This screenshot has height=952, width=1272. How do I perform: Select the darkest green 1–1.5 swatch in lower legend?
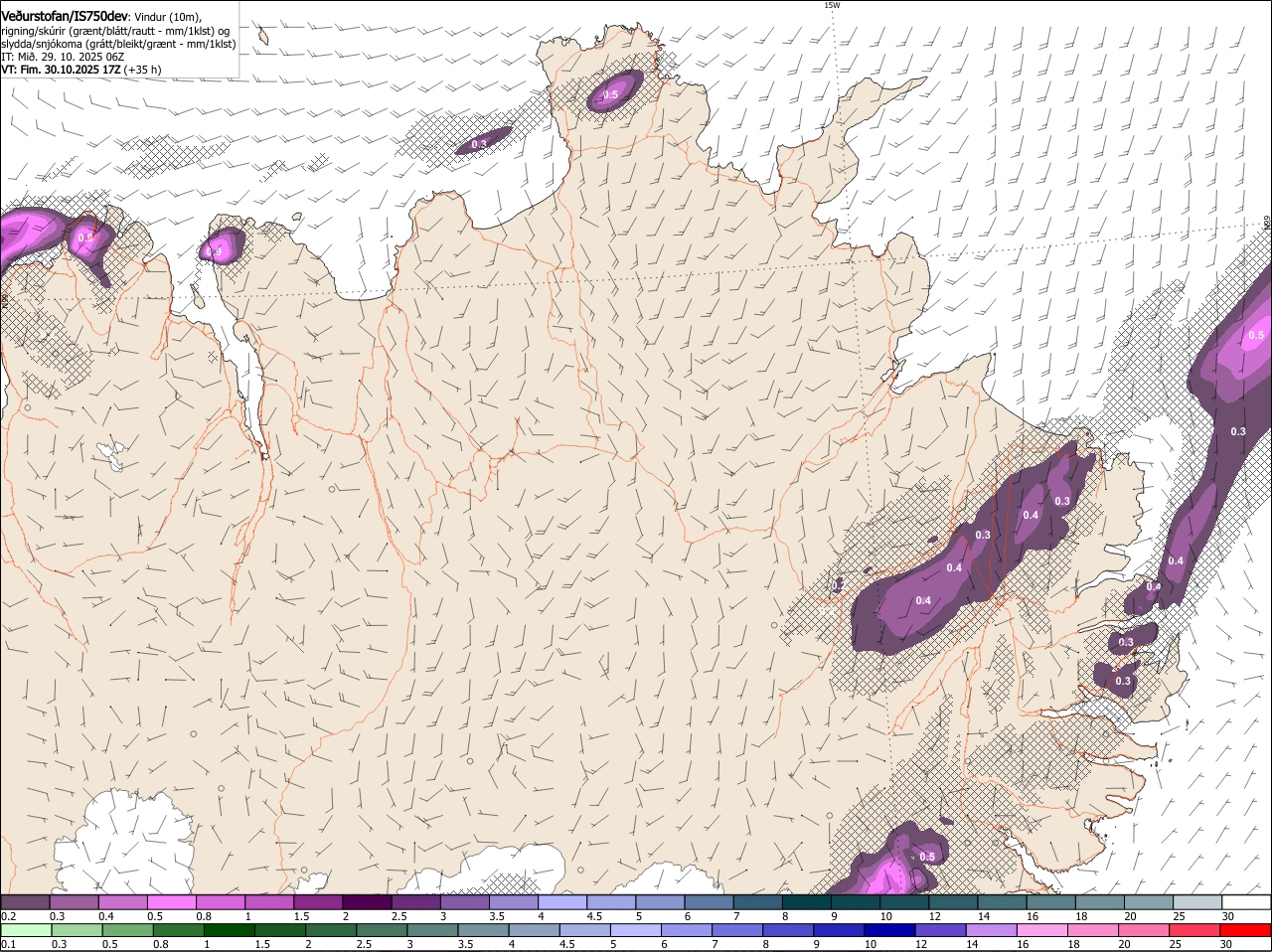point(229,930)
